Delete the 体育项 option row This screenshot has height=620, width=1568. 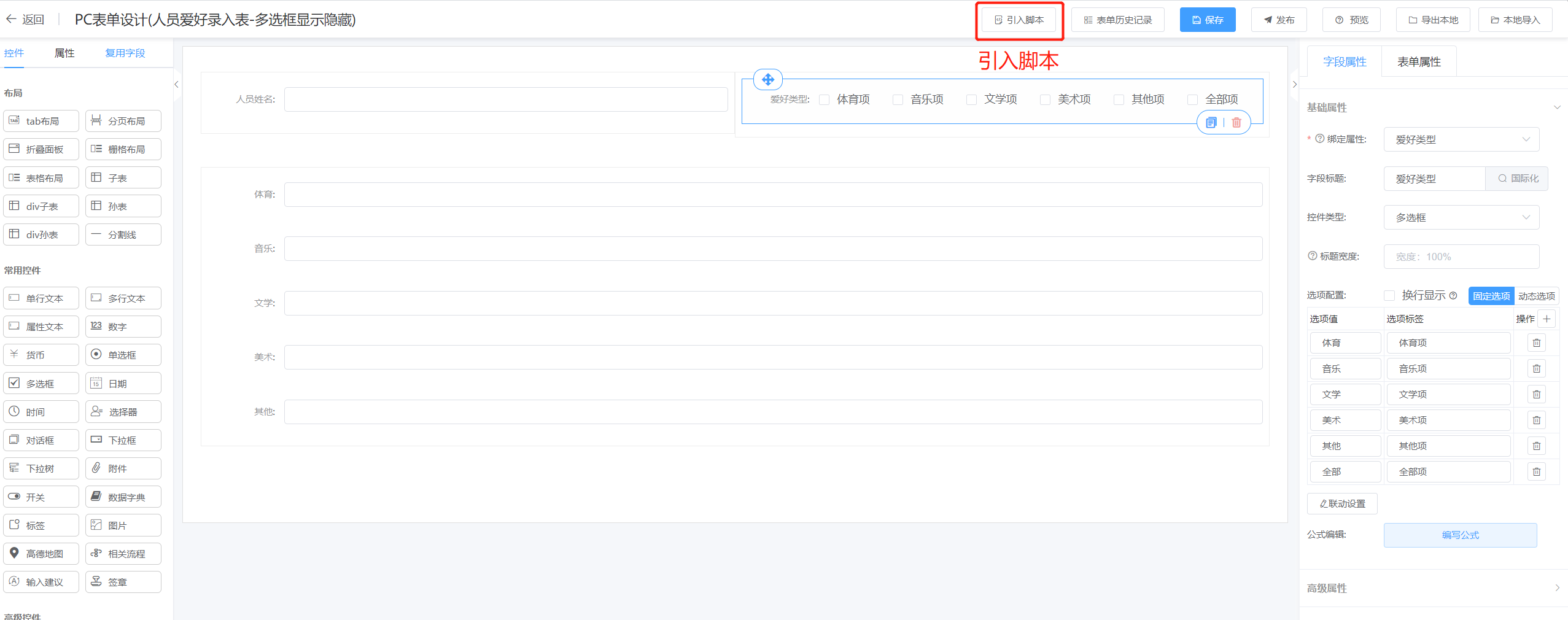[x=1537, y=343]
